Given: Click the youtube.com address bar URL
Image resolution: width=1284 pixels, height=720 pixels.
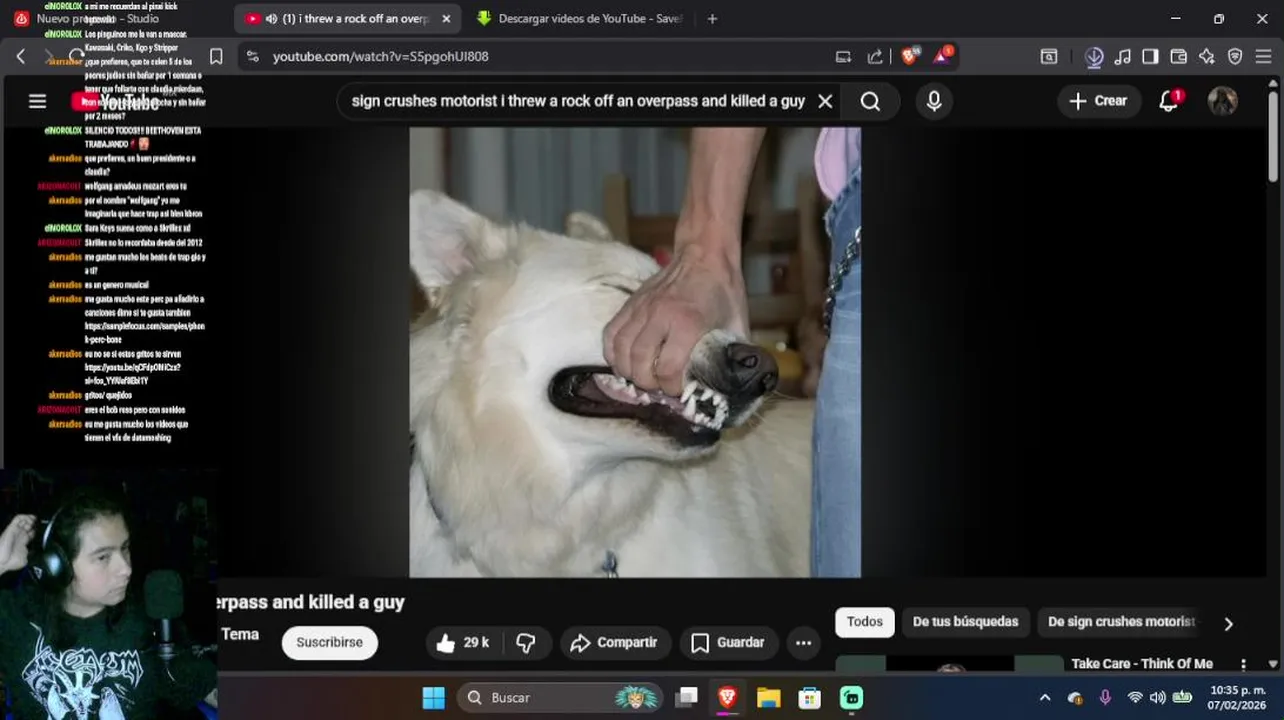Looking at the screenshot, I should point(380,57).
